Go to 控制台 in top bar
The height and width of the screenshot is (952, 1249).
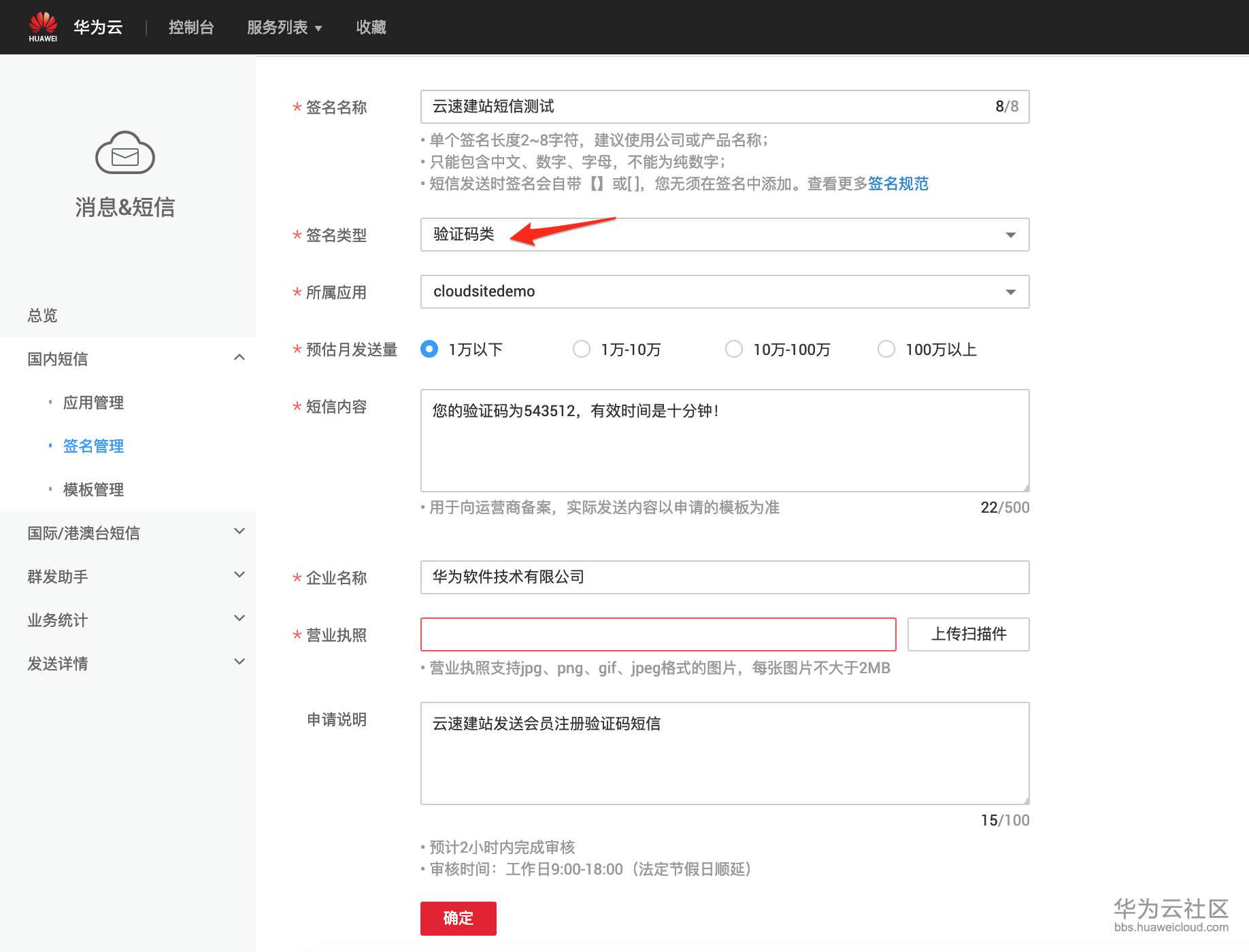[191, 27]
